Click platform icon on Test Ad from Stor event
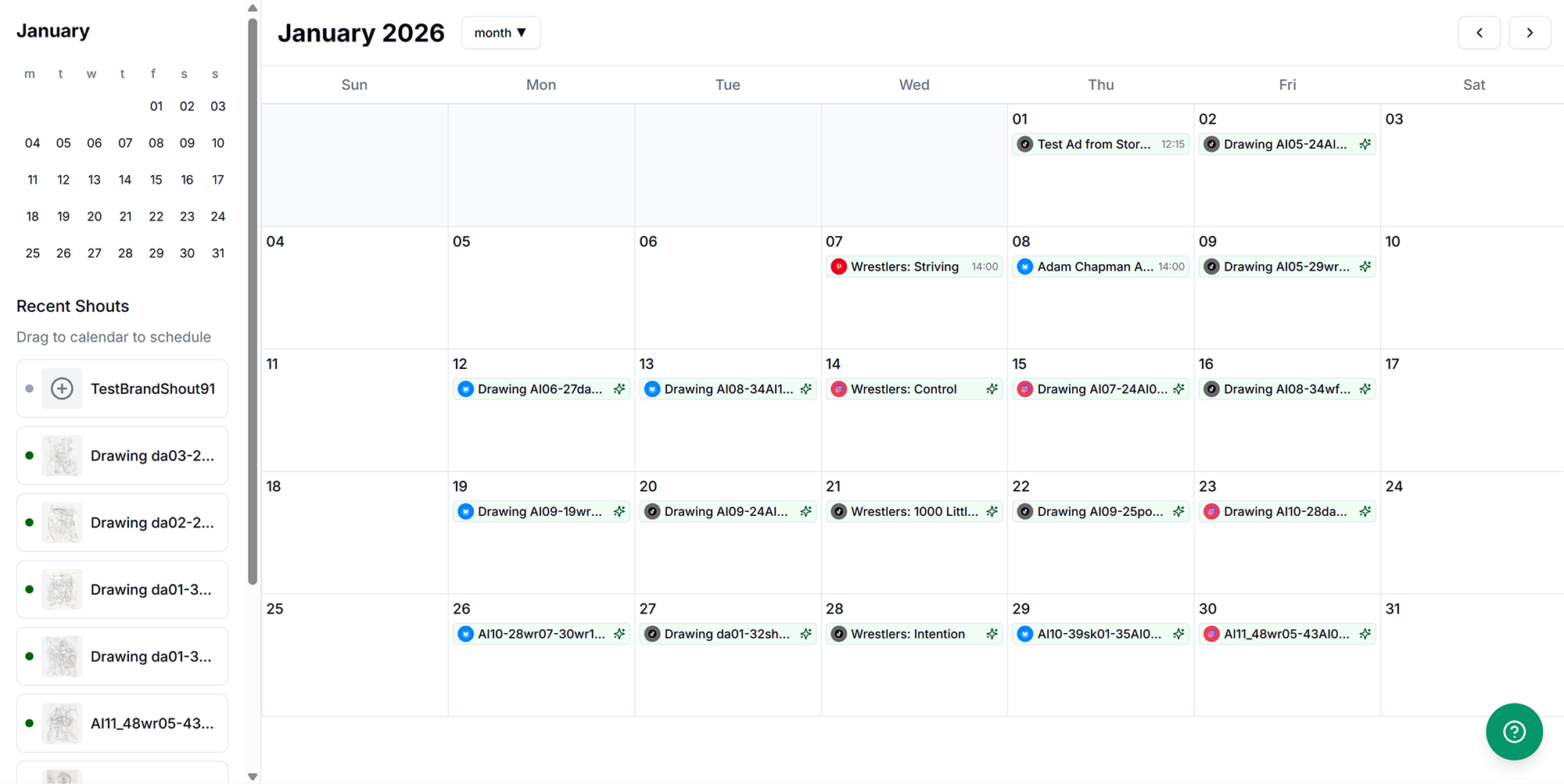The image size is (1564, 784). tap(1024, 145)
